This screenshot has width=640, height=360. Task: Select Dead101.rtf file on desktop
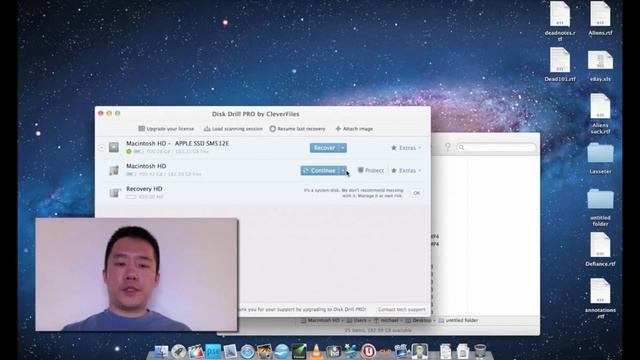coord(560,64)
